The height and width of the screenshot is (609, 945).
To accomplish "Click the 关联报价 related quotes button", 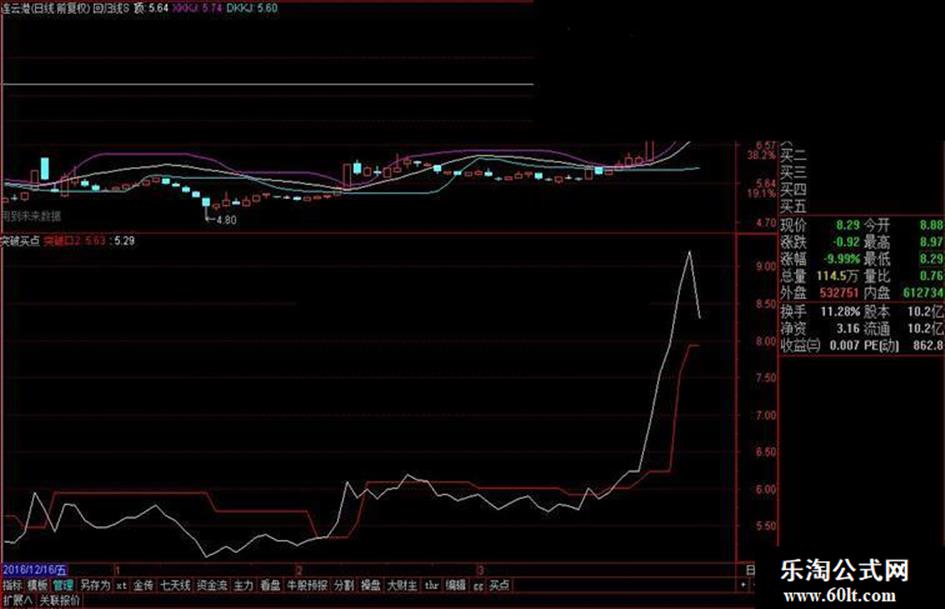I will click(59, 600).
